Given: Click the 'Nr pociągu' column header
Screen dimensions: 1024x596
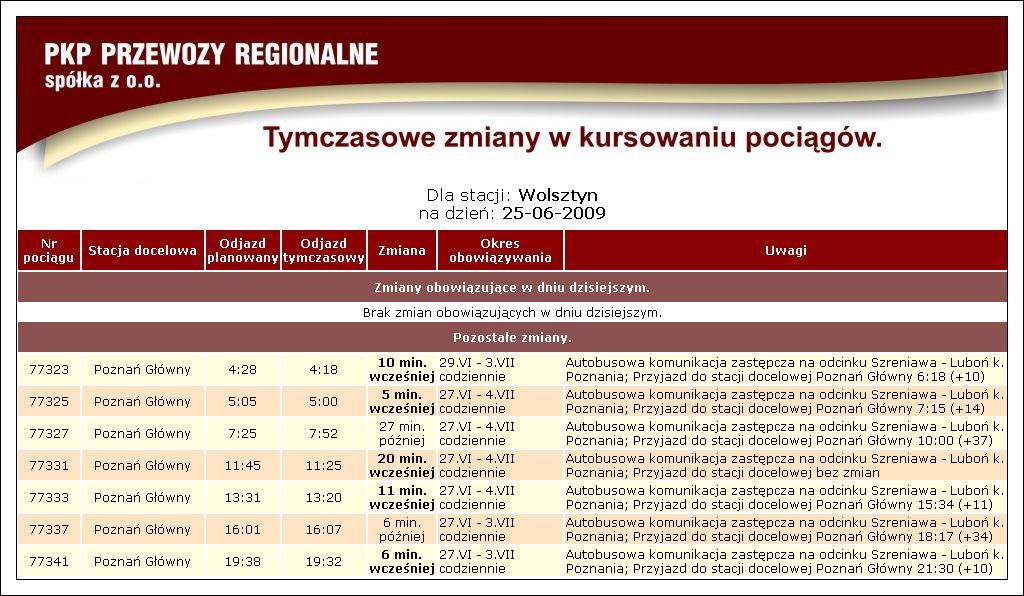Looking at the screenshot, I should click(x=49, y=250).
